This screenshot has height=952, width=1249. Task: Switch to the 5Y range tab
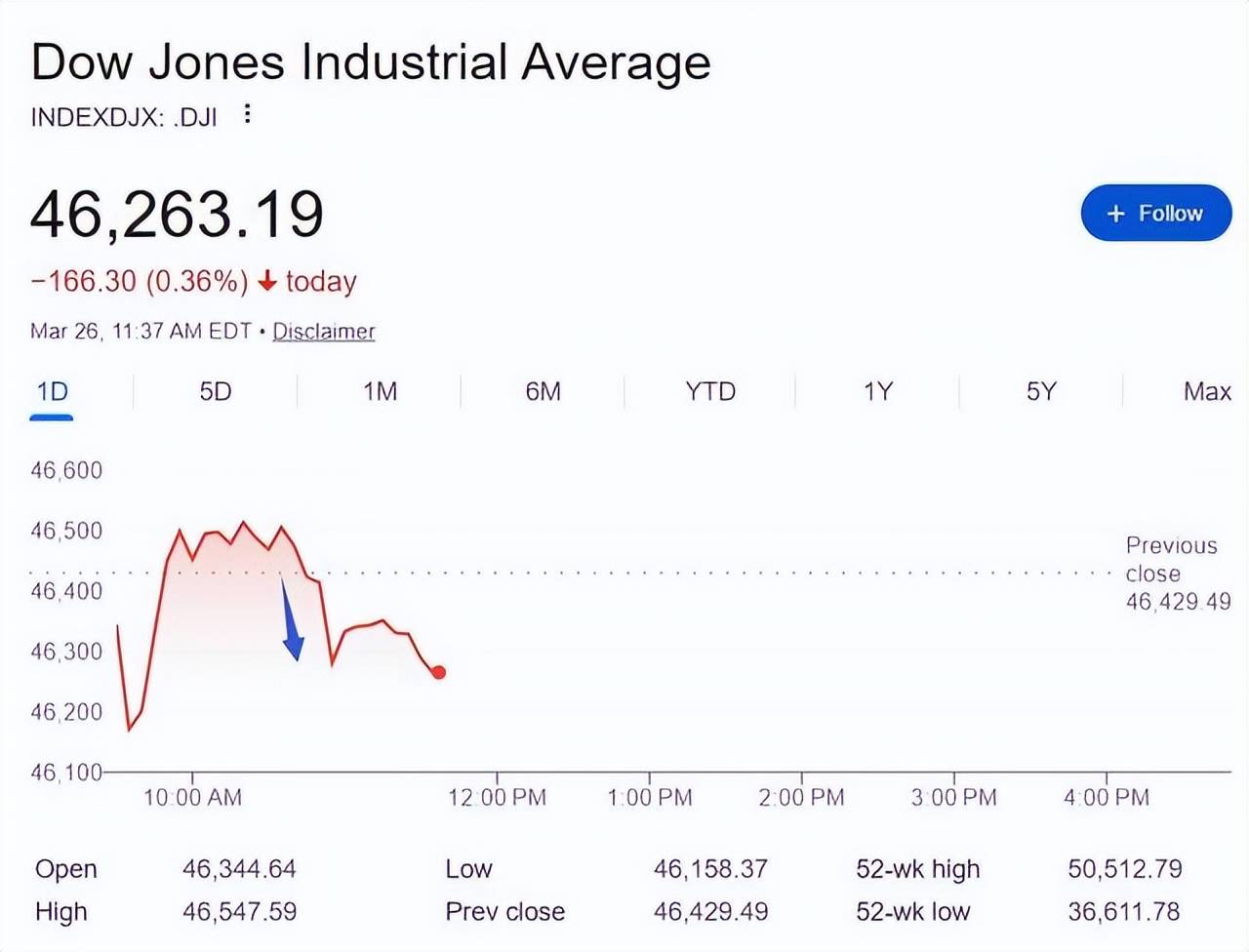point(1041,392)
